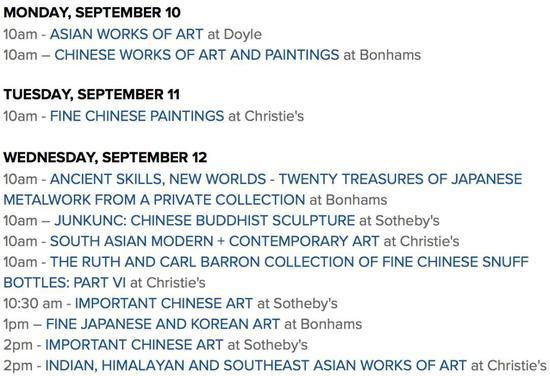Click the Wednesday, September 12 heading
The height and width of the screenshot is (376, 550).
point(105,157)
